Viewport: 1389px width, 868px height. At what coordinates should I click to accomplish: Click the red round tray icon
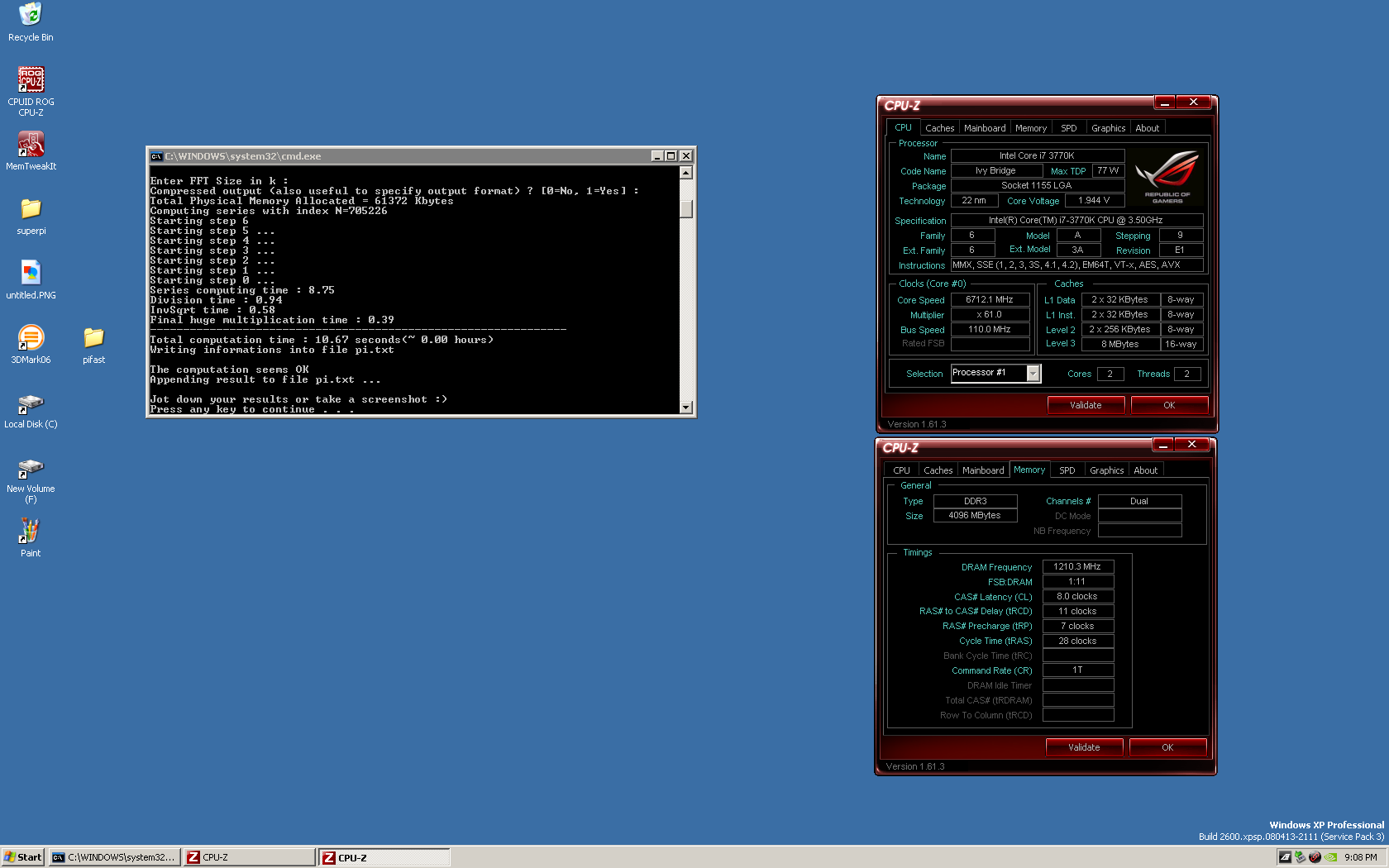coord(1315,857)
